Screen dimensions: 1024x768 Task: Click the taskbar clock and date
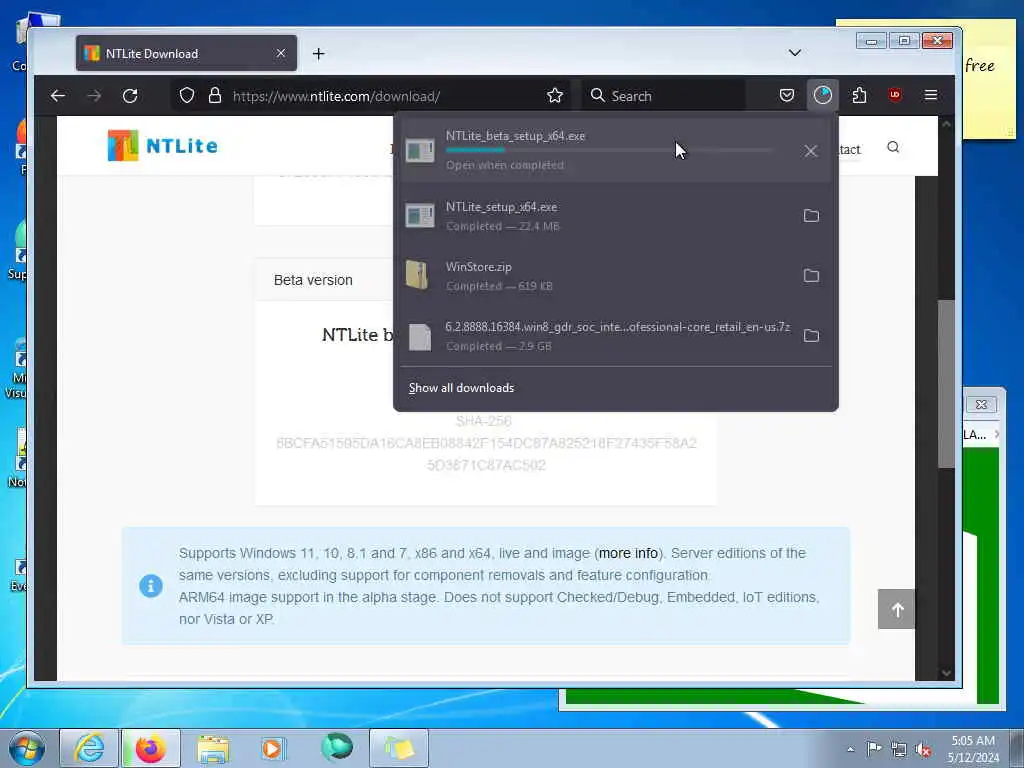click(x=973, y=749)
